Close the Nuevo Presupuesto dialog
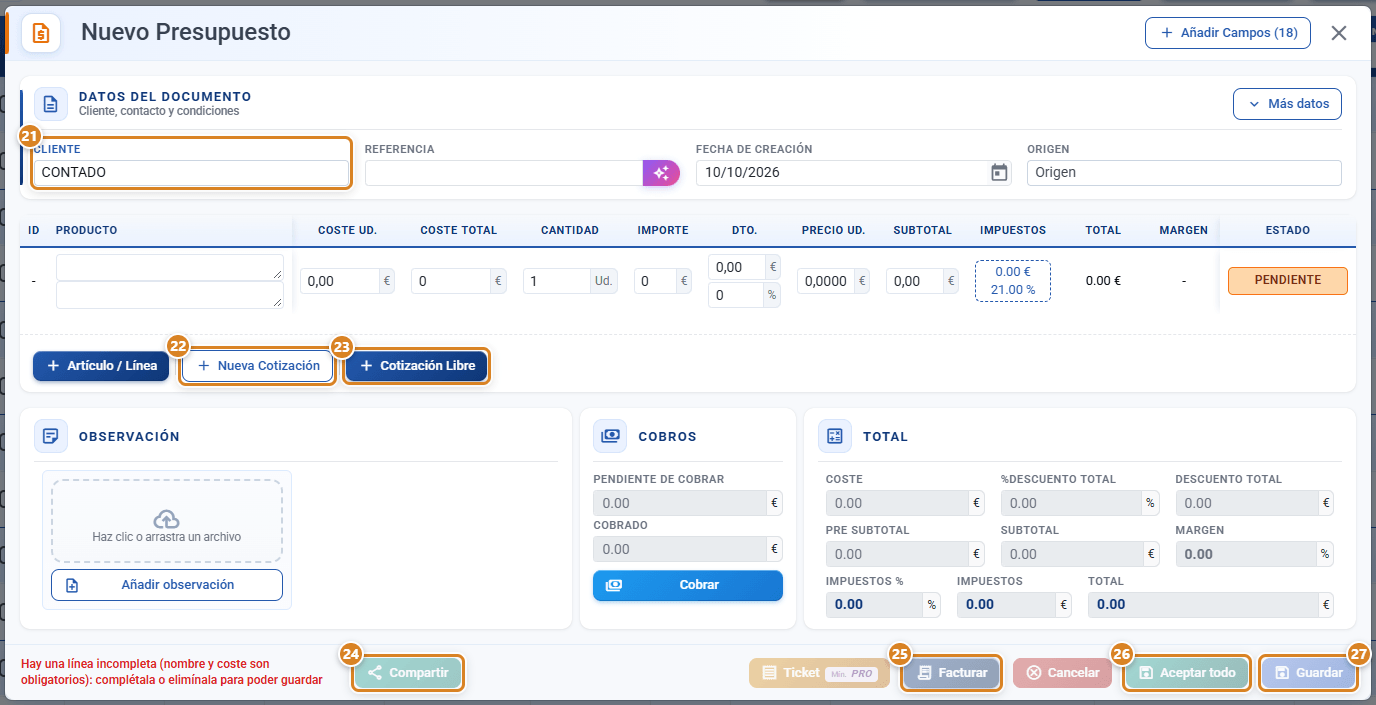This screenshot has width=1376, height=705. coord(1339,33)
